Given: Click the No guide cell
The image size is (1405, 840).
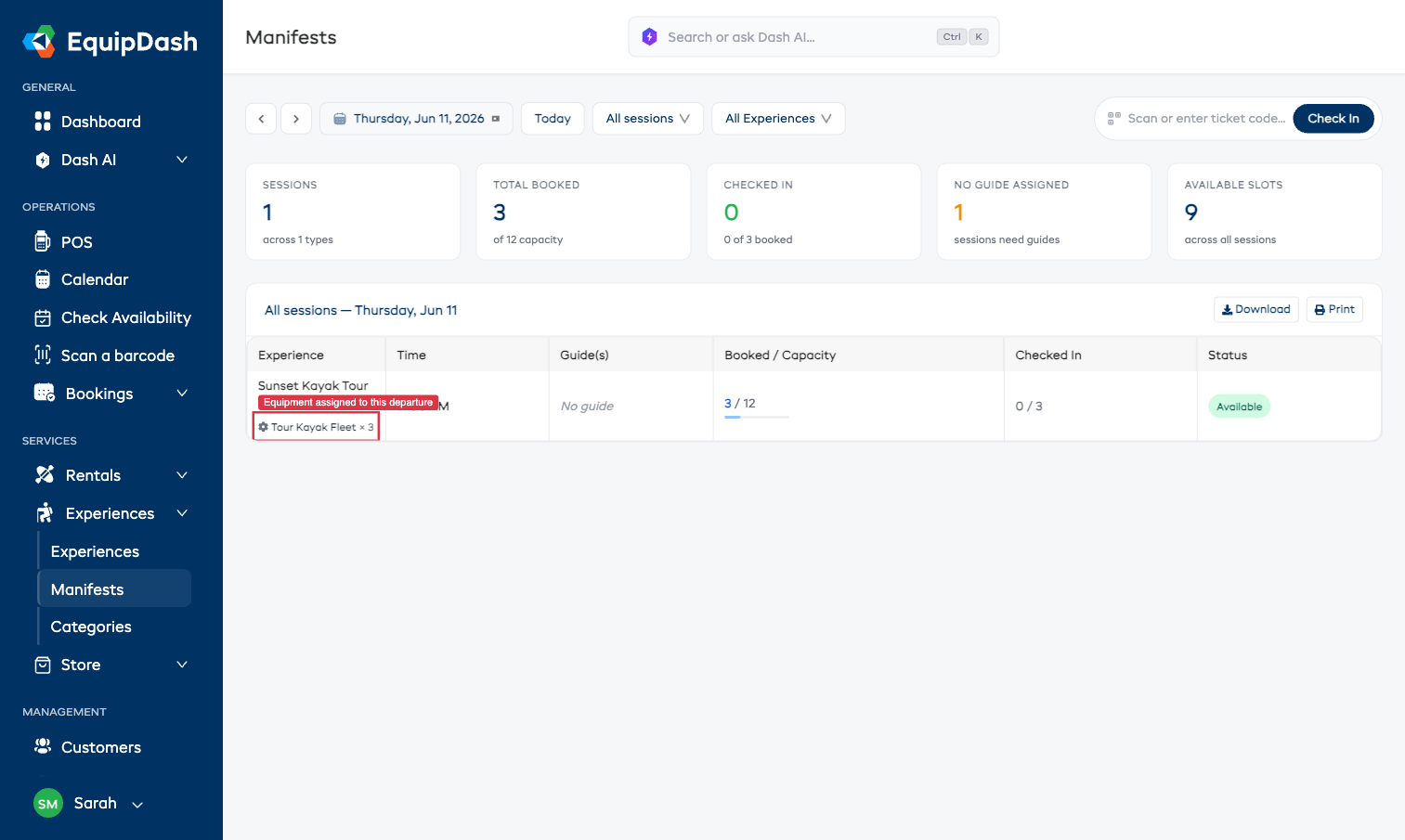Looking at the screenshot, I should click(x=587, y=407).
